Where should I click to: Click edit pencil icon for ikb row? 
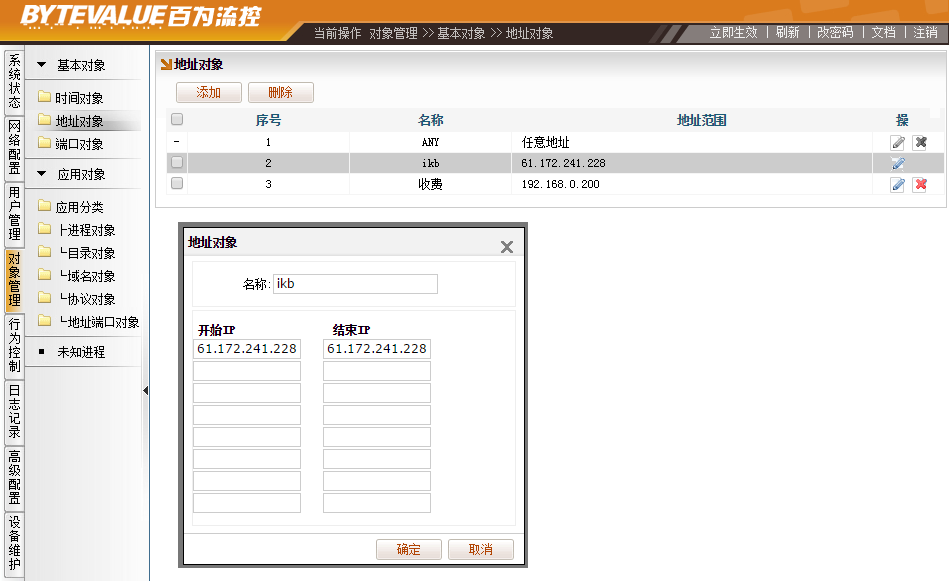[898, 163]
